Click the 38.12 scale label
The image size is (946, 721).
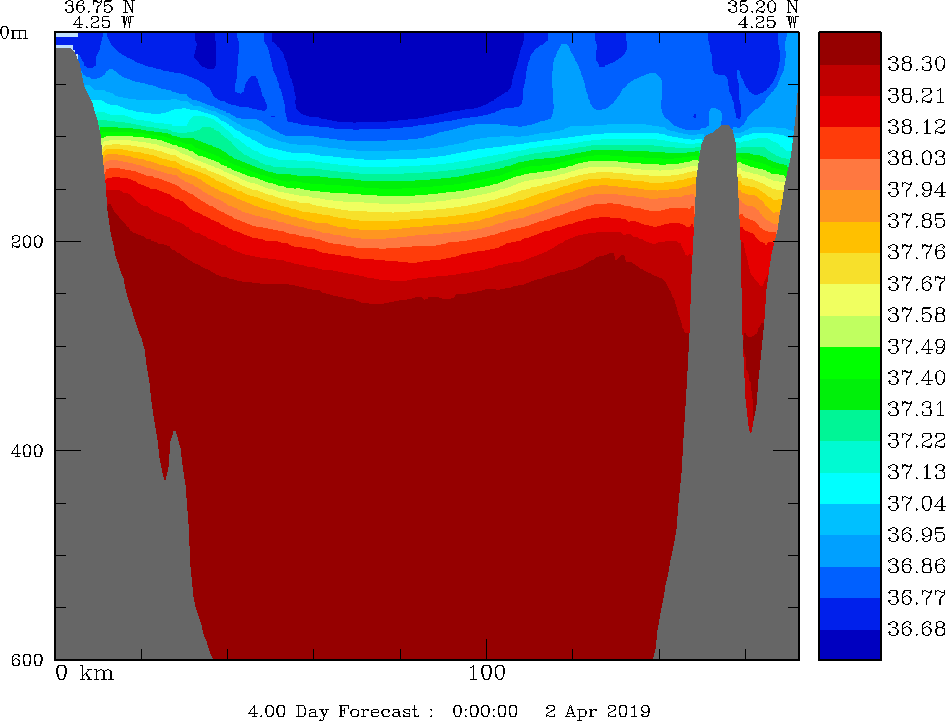916,127
